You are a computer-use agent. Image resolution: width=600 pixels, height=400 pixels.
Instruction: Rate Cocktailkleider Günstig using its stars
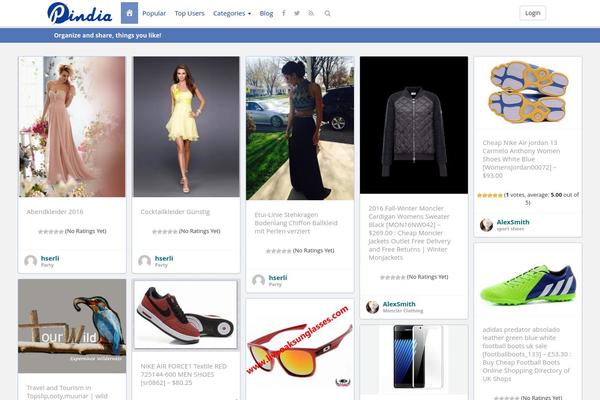[x=165, y=232]
